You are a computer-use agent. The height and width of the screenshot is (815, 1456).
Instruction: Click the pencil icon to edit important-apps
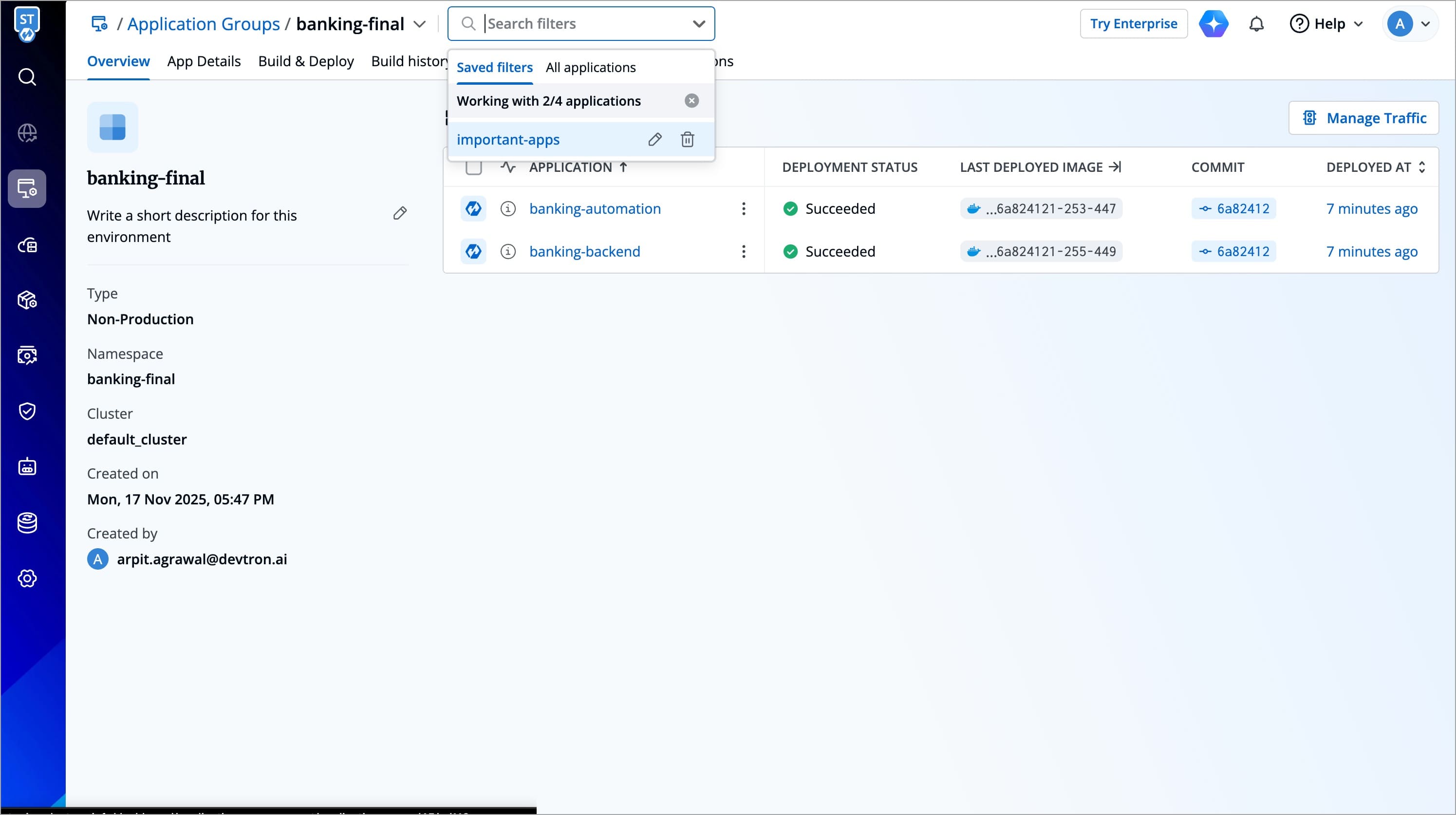click(654, 139)
